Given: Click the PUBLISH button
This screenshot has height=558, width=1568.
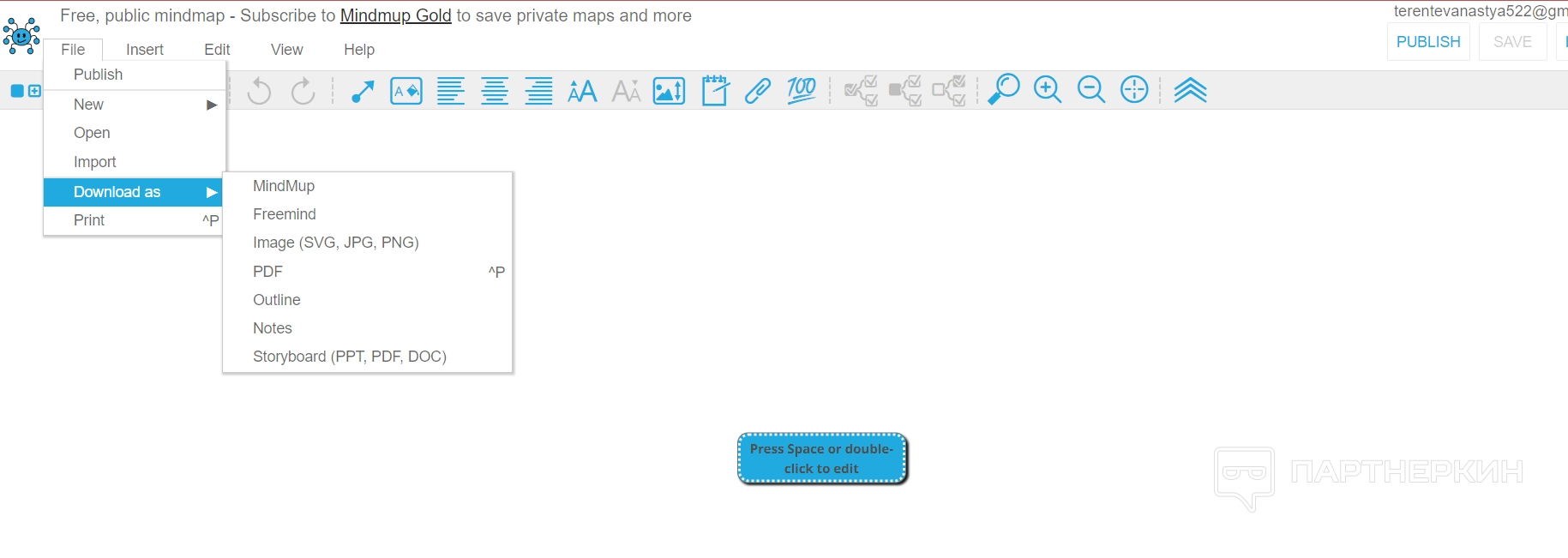Looking at the screenshot, I should click(x=1428, y=42).
